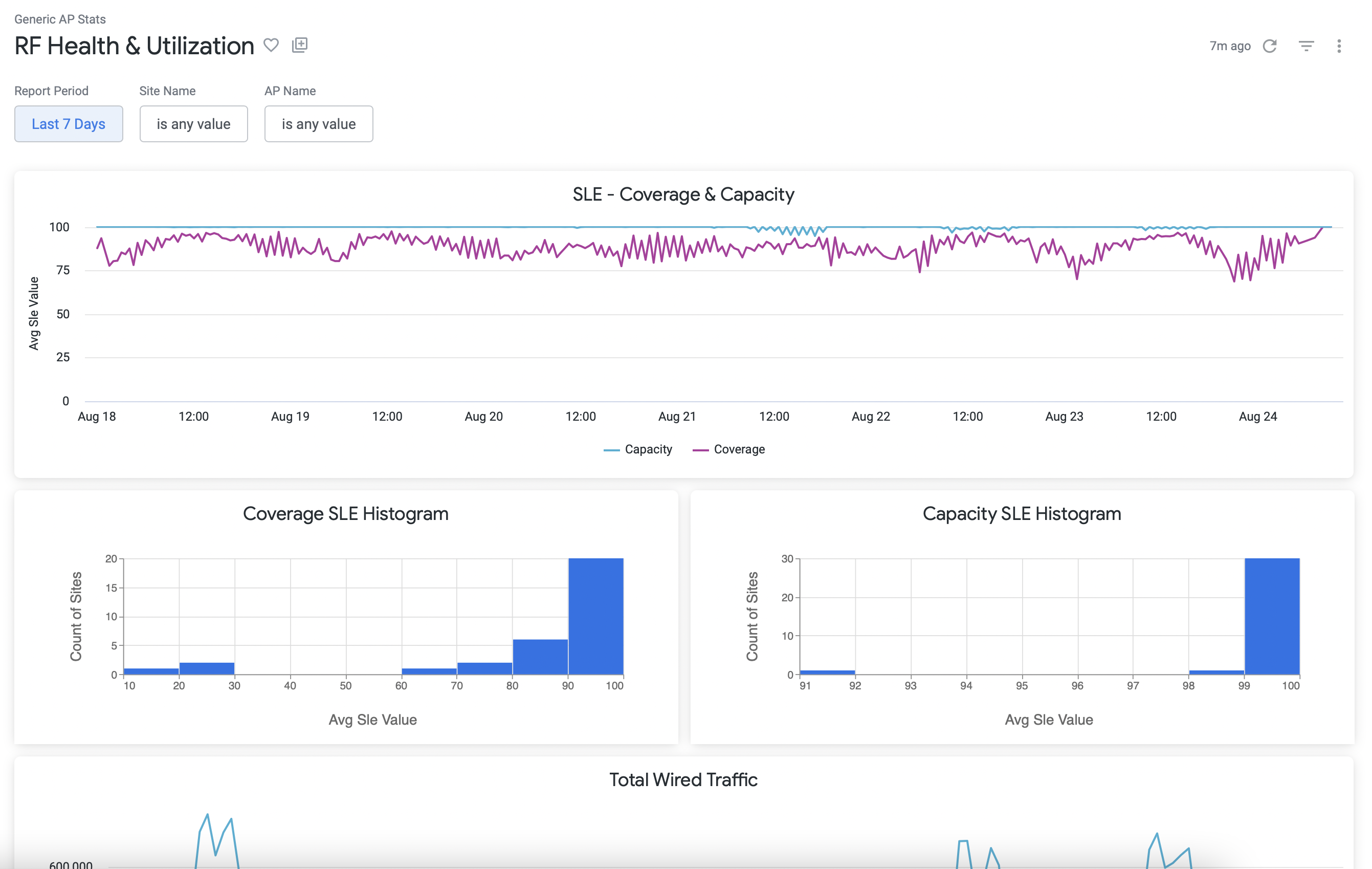Image resolution: width=1372 pixels, height=869 pixels.
Task: Click the SLE - Coverage & Capacity title
Action: (683, 194)
